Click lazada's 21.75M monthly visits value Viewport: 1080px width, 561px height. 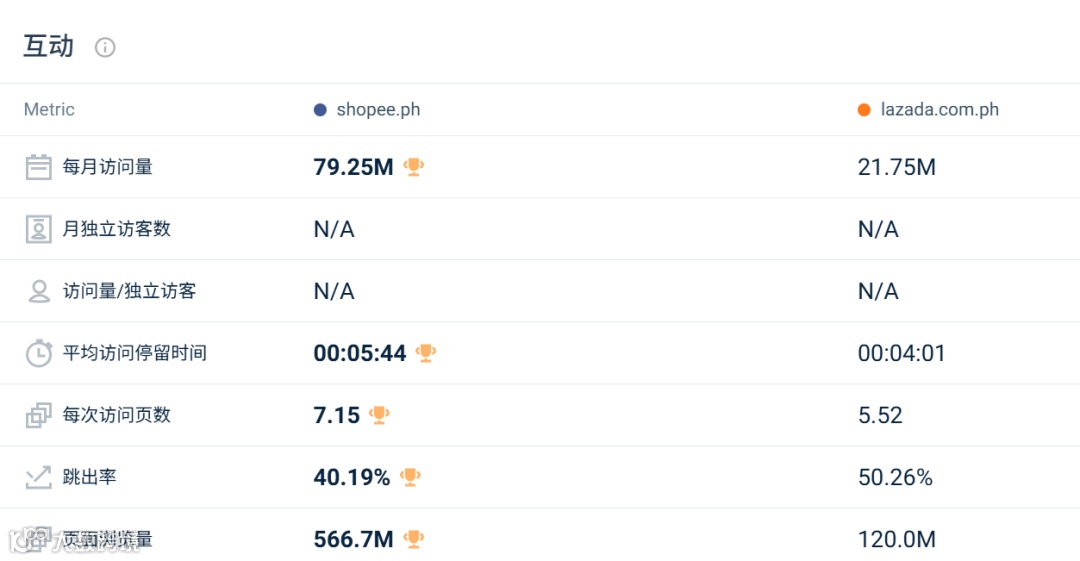tap(897, 167)
